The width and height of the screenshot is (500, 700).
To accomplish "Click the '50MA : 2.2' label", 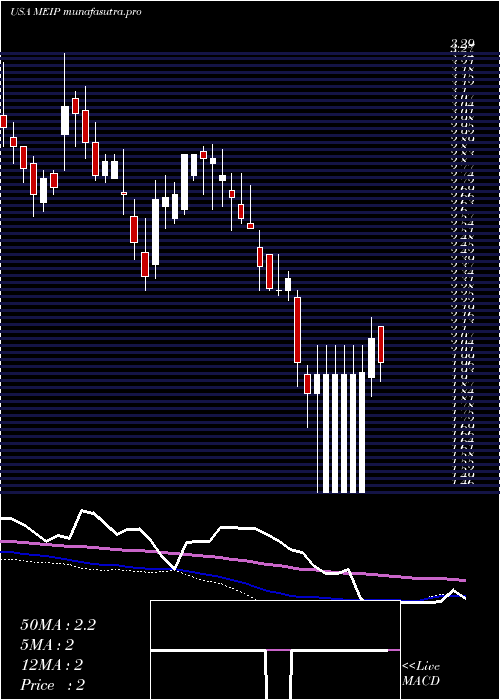I will click(x=58, y=625).
